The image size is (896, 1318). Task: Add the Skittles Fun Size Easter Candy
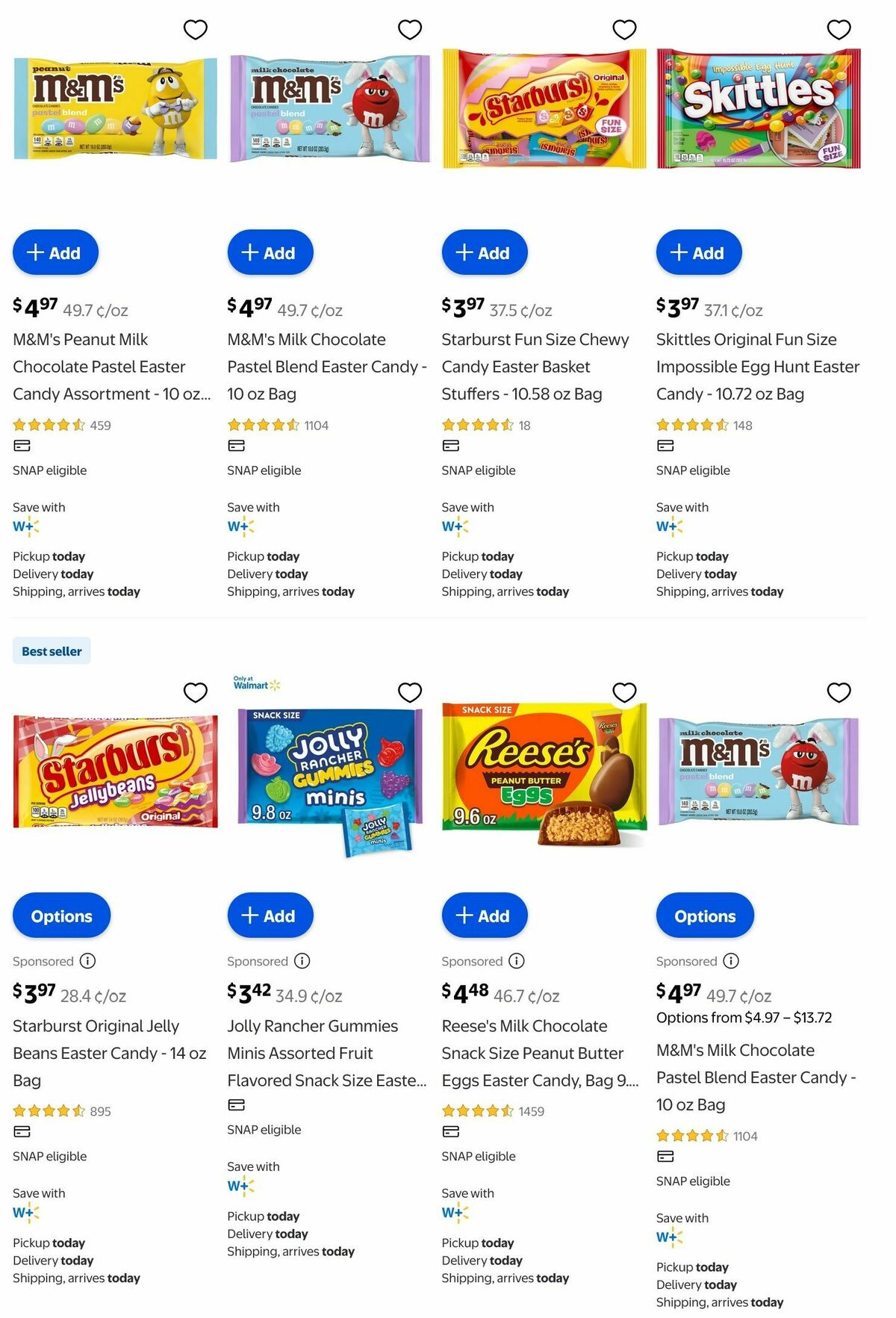click(x=698, y=252)
